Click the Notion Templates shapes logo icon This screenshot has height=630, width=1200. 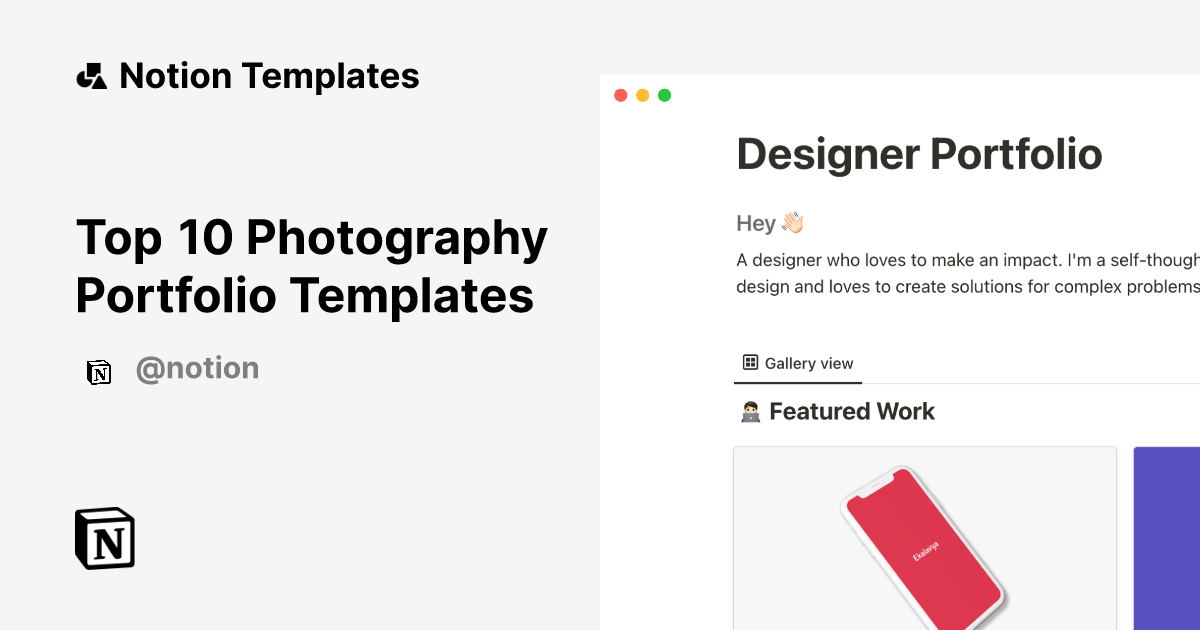point(91,76)
